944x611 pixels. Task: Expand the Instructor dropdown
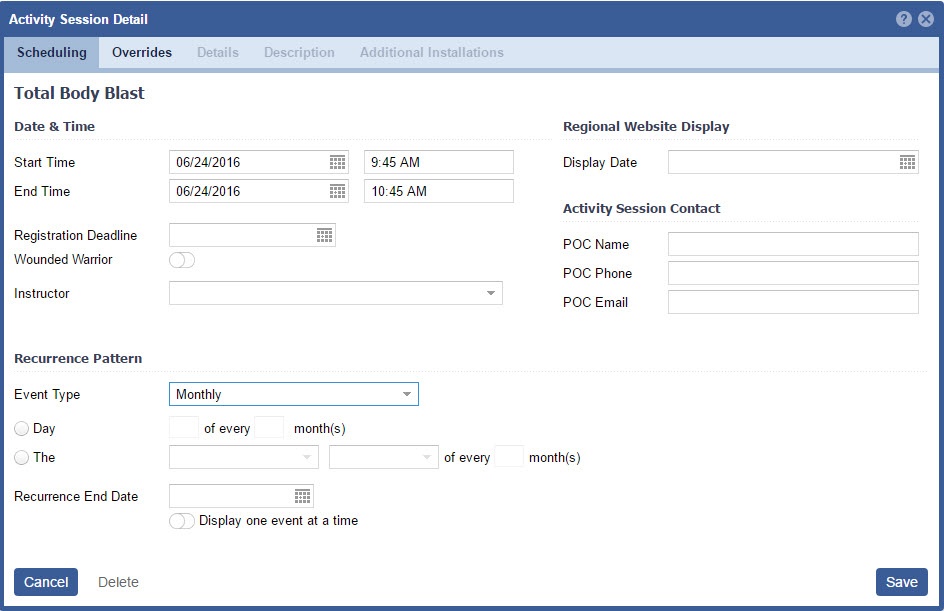[491, 293]
